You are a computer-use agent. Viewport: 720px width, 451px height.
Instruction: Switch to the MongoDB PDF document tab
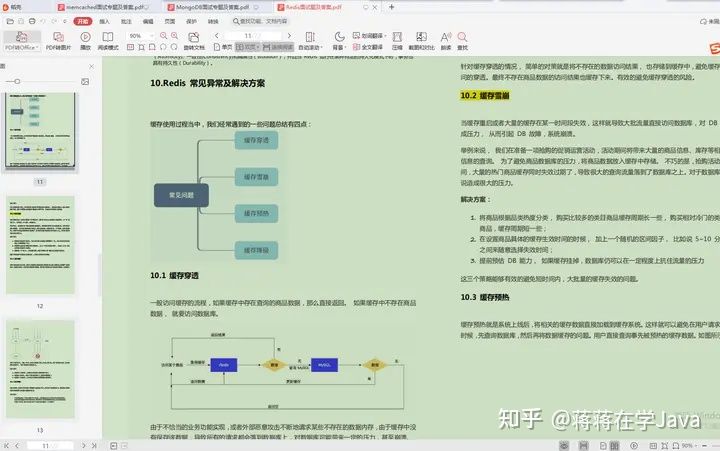[x=213, y=7]
